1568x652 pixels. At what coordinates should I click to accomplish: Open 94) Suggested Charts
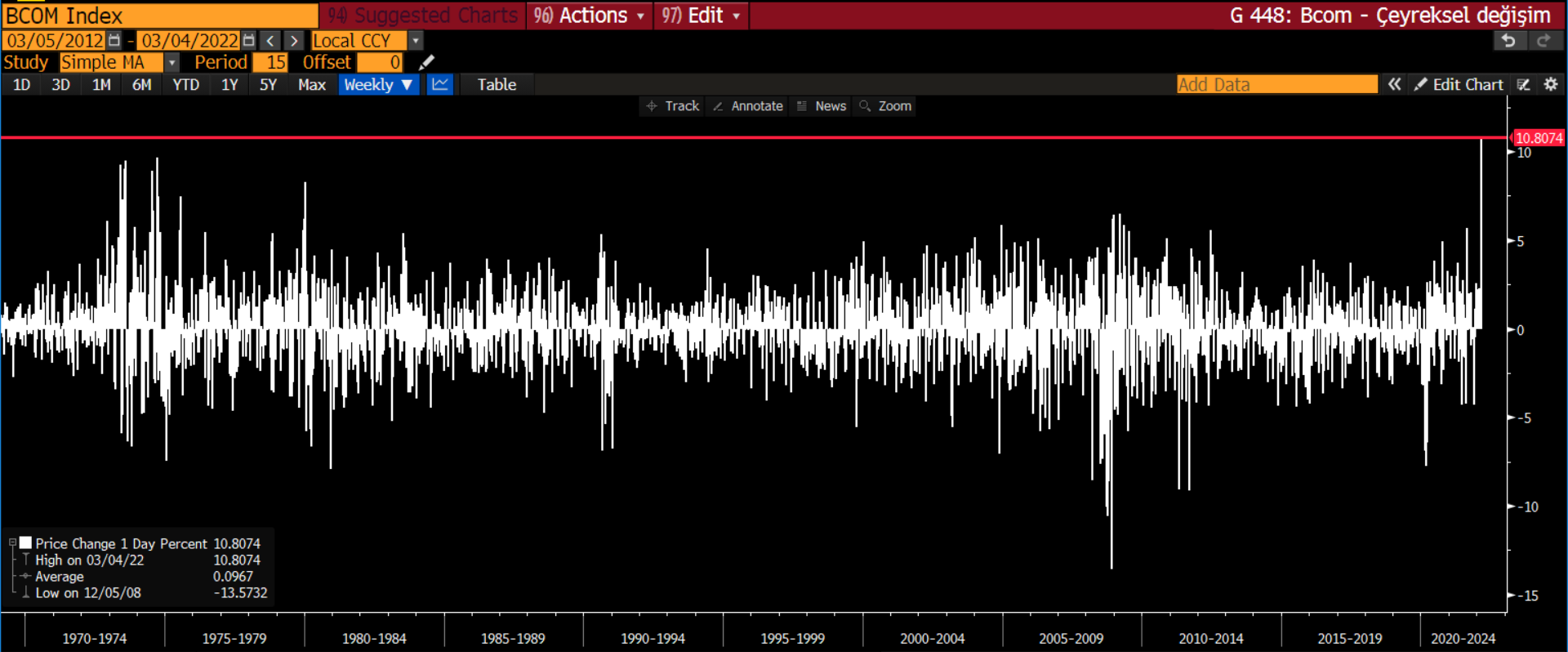[x=422, y=16]
